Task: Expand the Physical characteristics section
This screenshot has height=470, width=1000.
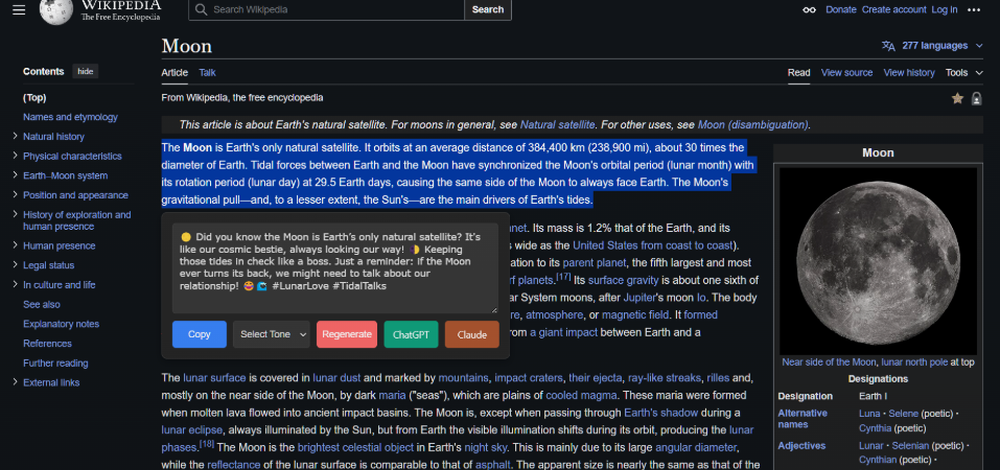Action: [x=15, y=156]
